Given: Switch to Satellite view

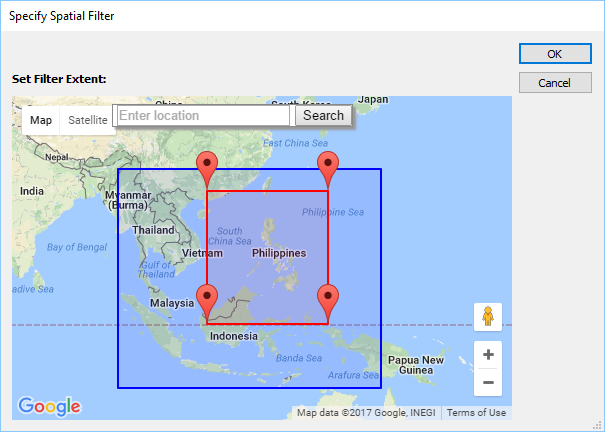Looking at the screenshot, I should click(88, 120).
